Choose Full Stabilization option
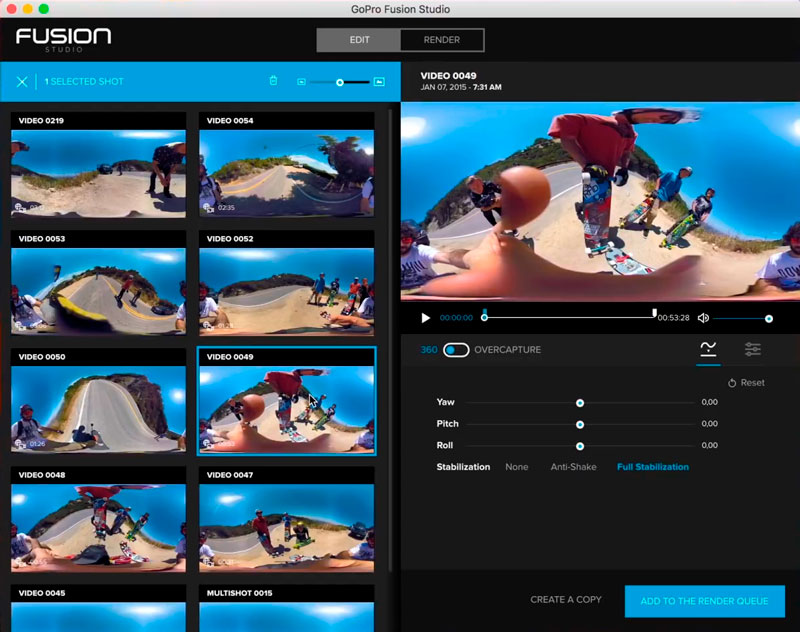 tap(652, 467)
